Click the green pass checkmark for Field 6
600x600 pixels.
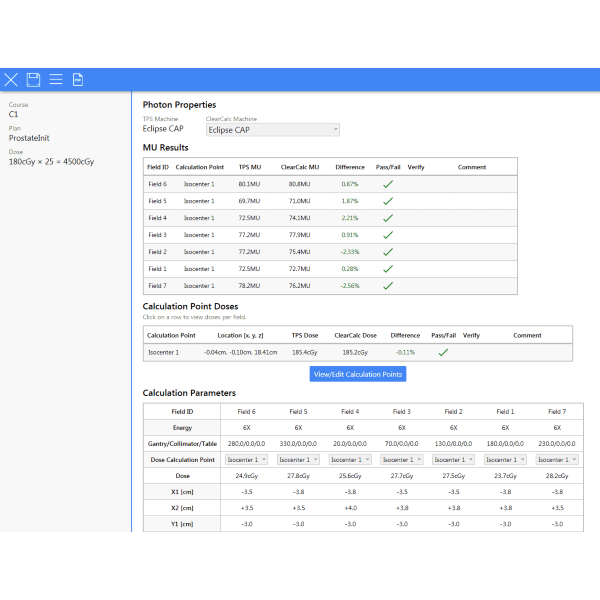(x=388, y=184)
